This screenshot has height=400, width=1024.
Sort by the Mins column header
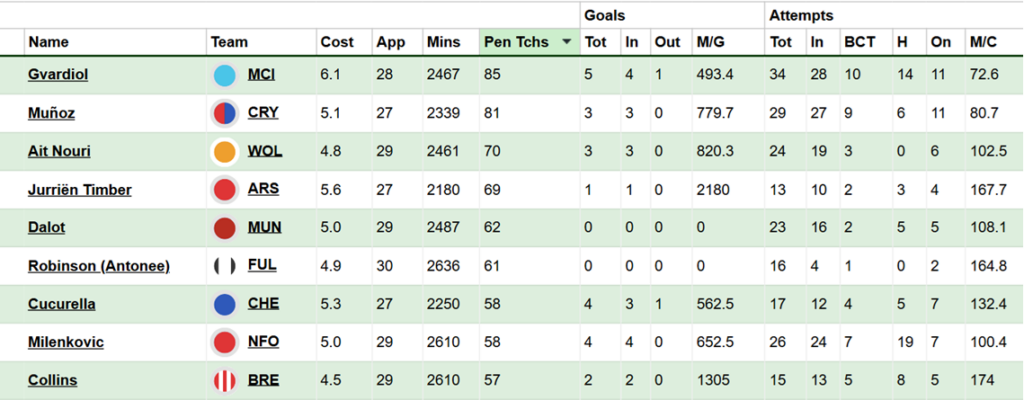pyautogui.click(x=443, y=42)
